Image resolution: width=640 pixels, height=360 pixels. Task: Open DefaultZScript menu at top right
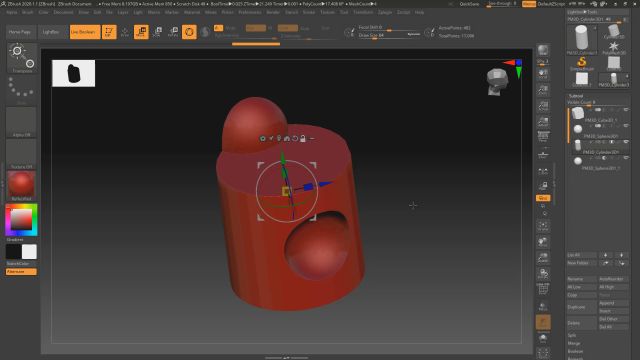tap(551, 4)
